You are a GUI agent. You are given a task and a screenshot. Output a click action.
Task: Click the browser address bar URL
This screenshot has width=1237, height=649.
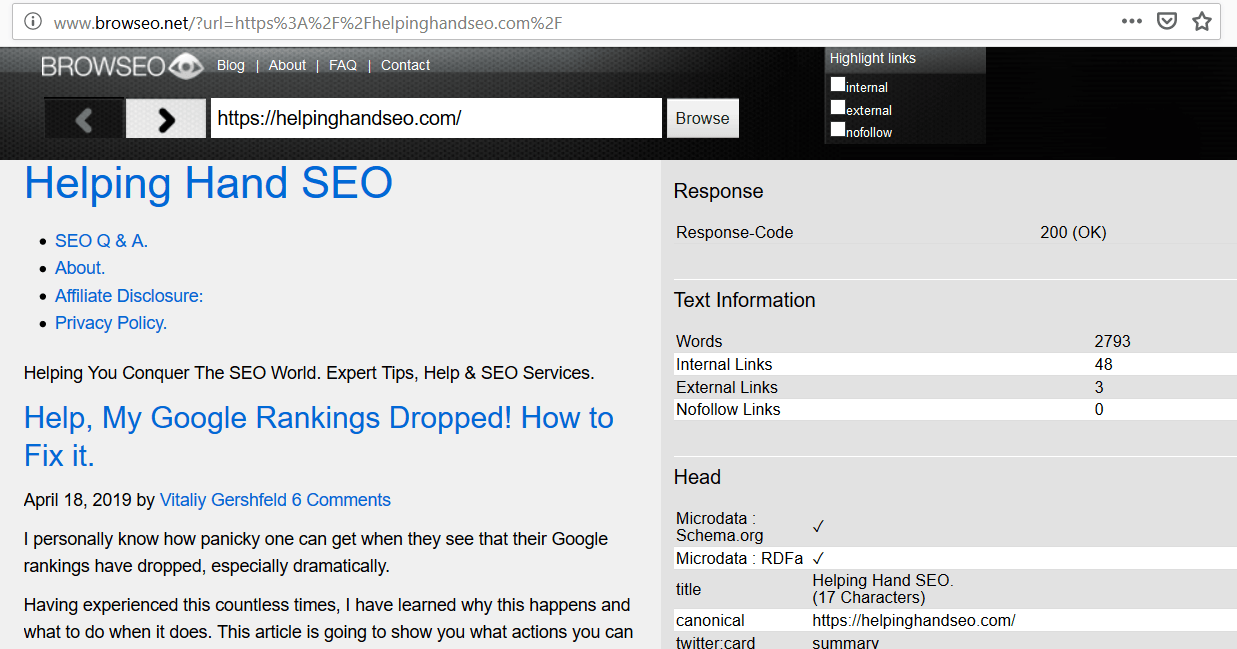[x=307, y=22]
